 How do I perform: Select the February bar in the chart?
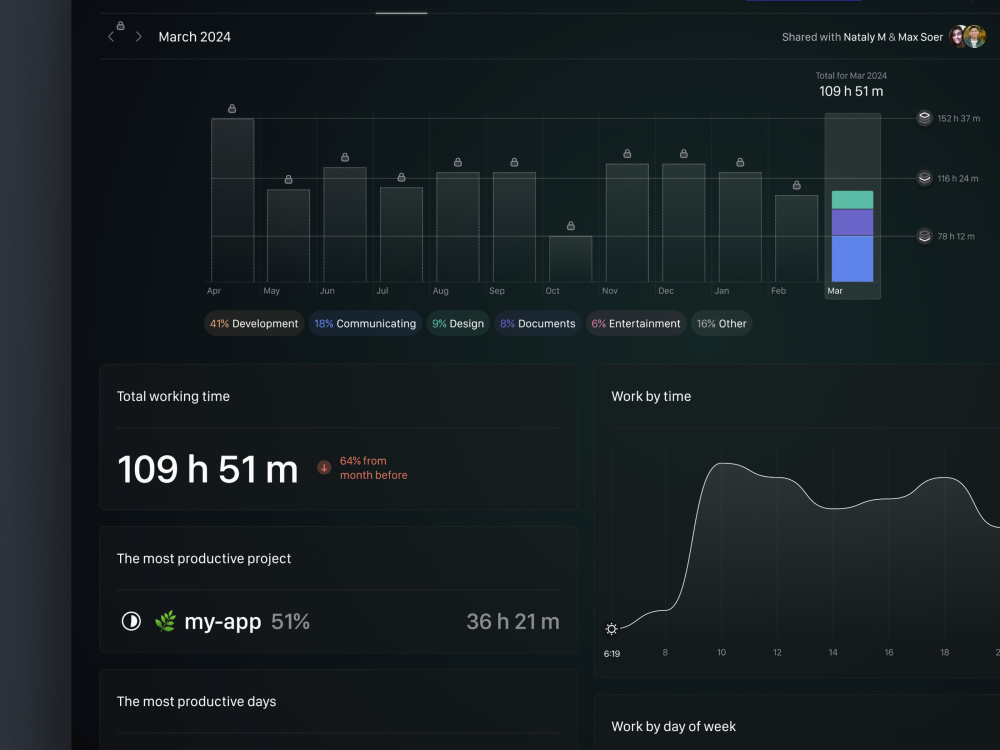797,239
